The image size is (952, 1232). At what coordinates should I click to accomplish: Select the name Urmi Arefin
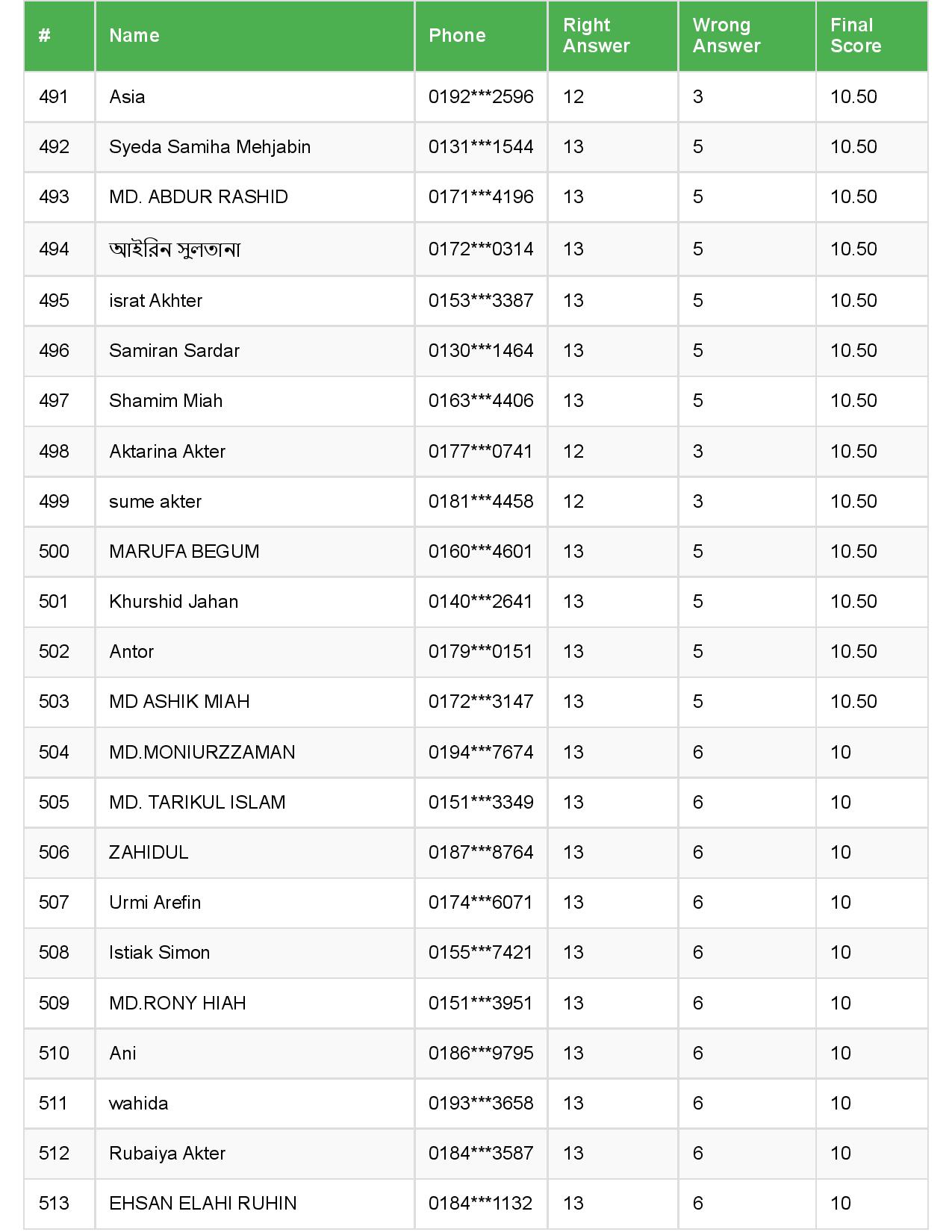click(x=155, y=903)
